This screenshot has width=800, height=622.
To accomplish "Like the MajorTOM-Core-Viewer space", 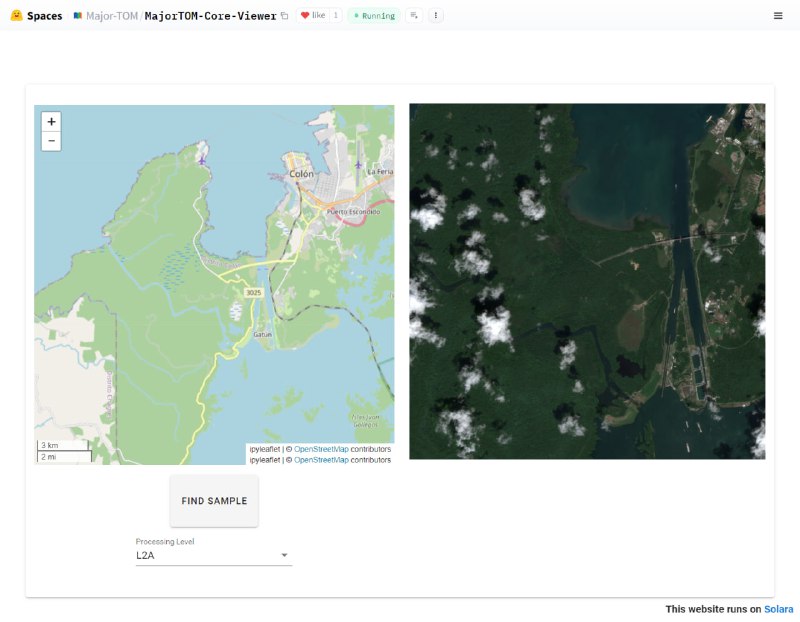I will (x=312, y=16).
